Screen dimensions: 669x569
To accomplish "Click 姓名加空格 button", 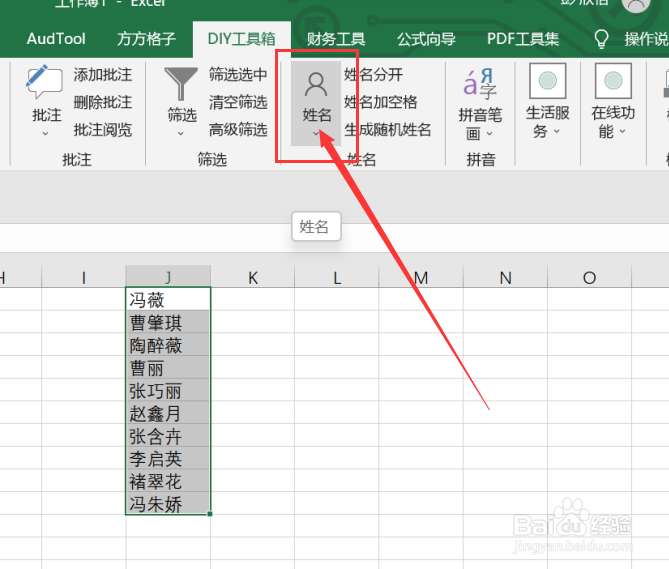I will (x=381, y=102).
